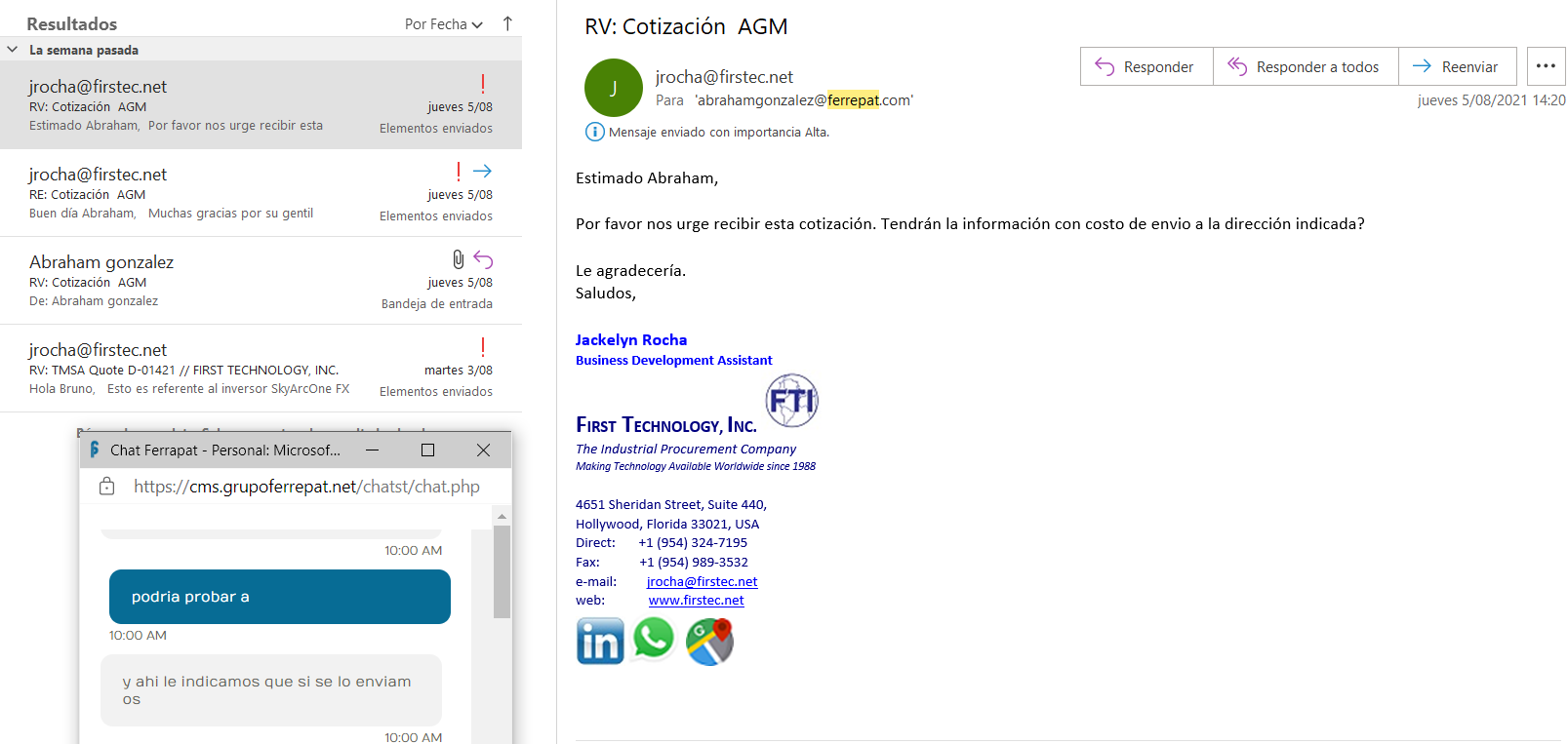The image size is (1568, 744).
Task: Open the www.firstec.net web link
Action: tap(696, 600)
